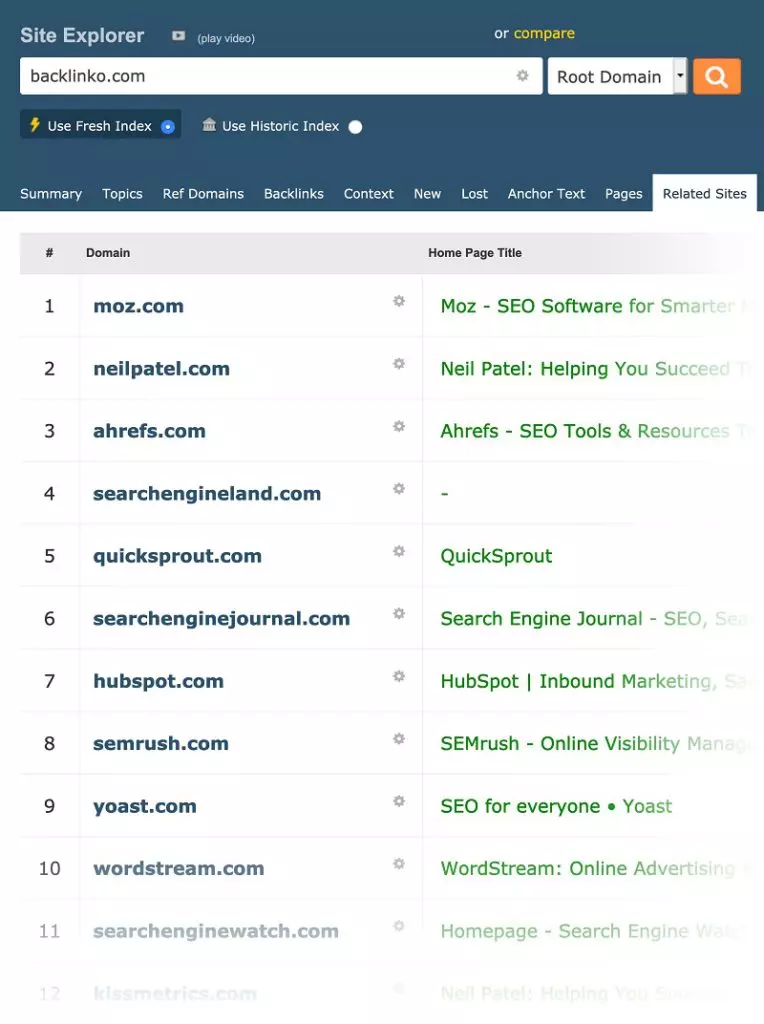
Task: Click the play video icon
Action: click(x=178, y=37)
